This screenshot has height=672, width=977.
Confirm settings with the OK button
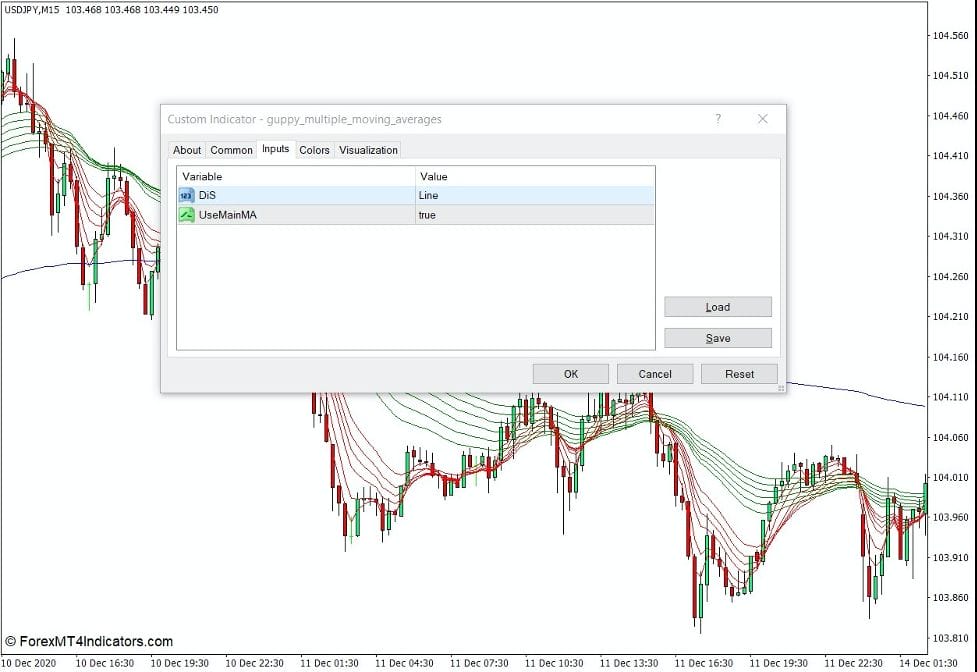point(570,374)
